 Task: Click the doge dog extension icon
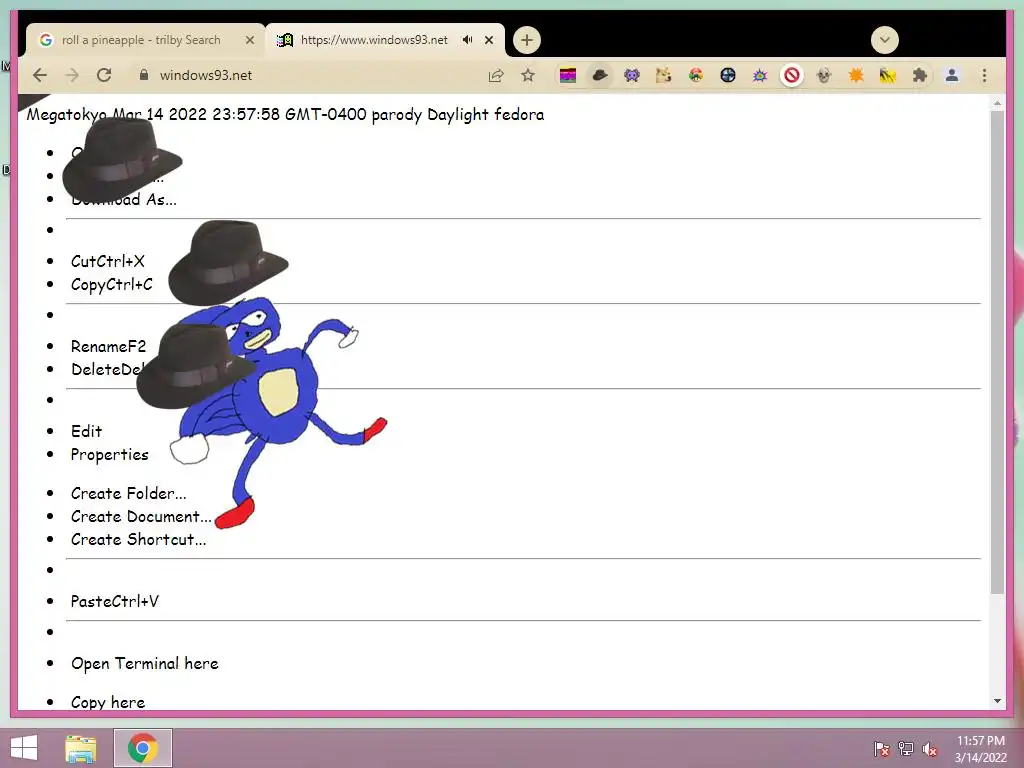(664, 76)
